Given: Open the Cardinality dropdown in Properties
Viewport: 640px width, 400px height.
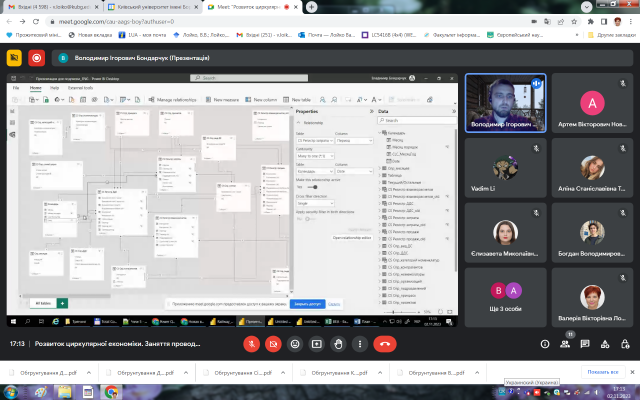Looking at the screenshot, I should pos(314,157).
